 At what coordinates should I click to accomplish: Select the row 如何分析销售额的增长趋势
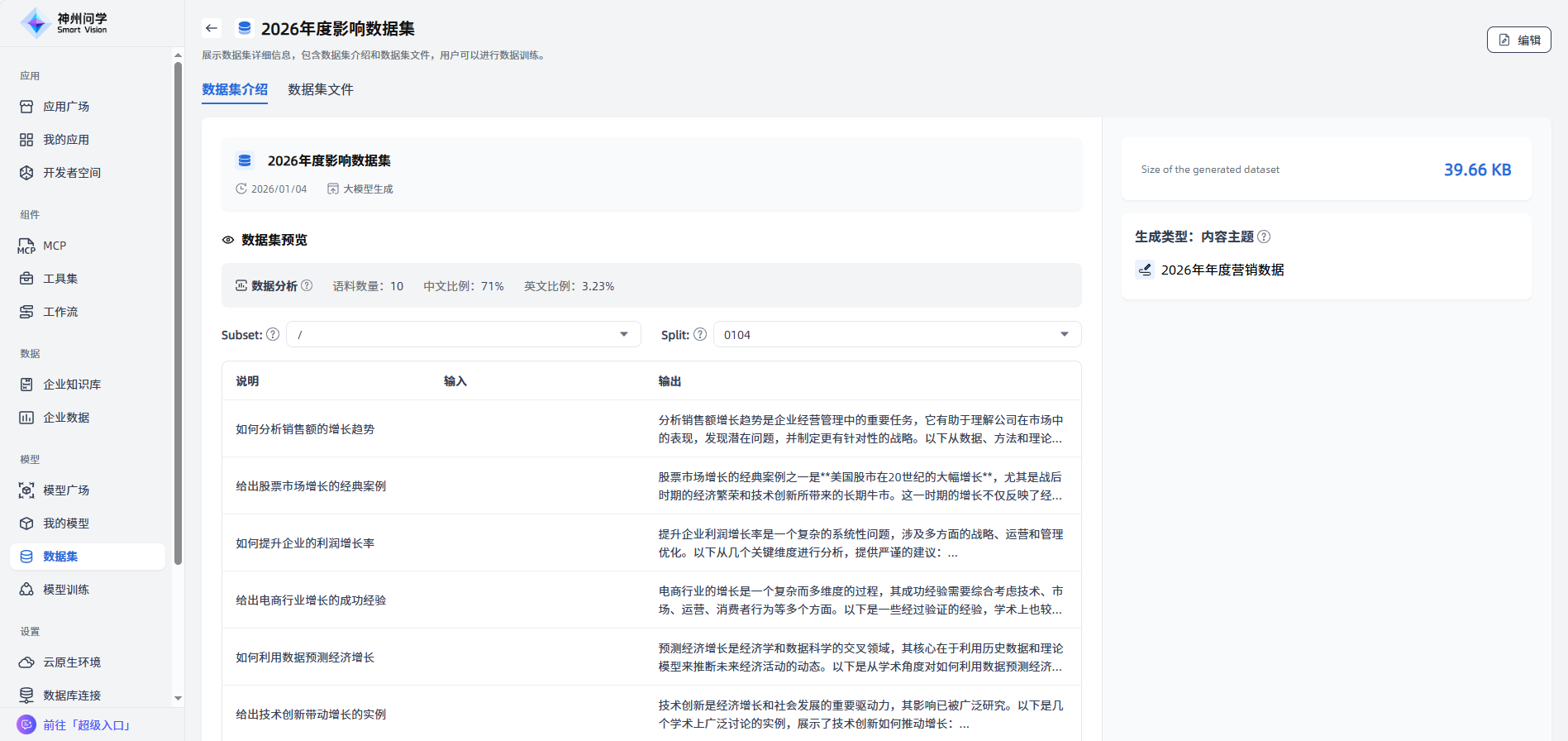[x=305, y=429]
